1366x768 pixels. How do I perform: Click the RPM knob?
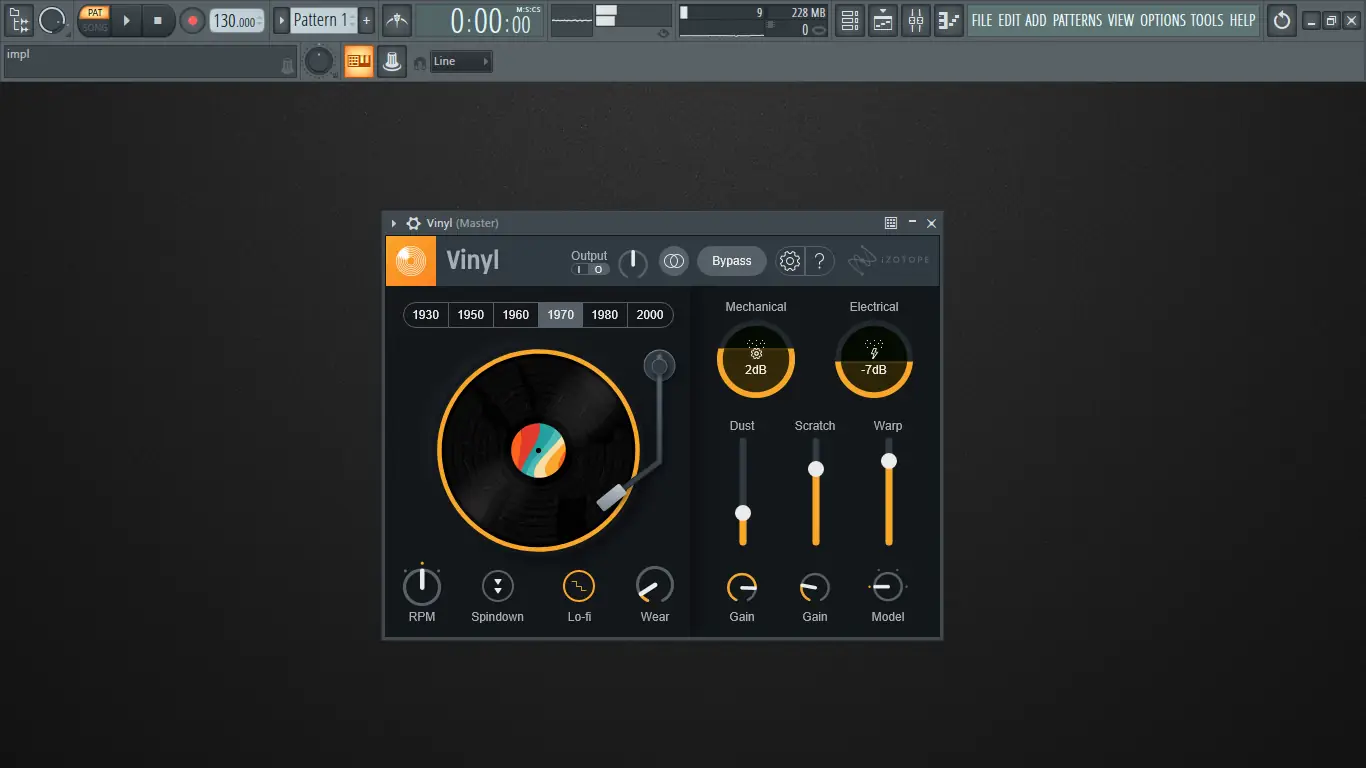(x=422, y=586)
